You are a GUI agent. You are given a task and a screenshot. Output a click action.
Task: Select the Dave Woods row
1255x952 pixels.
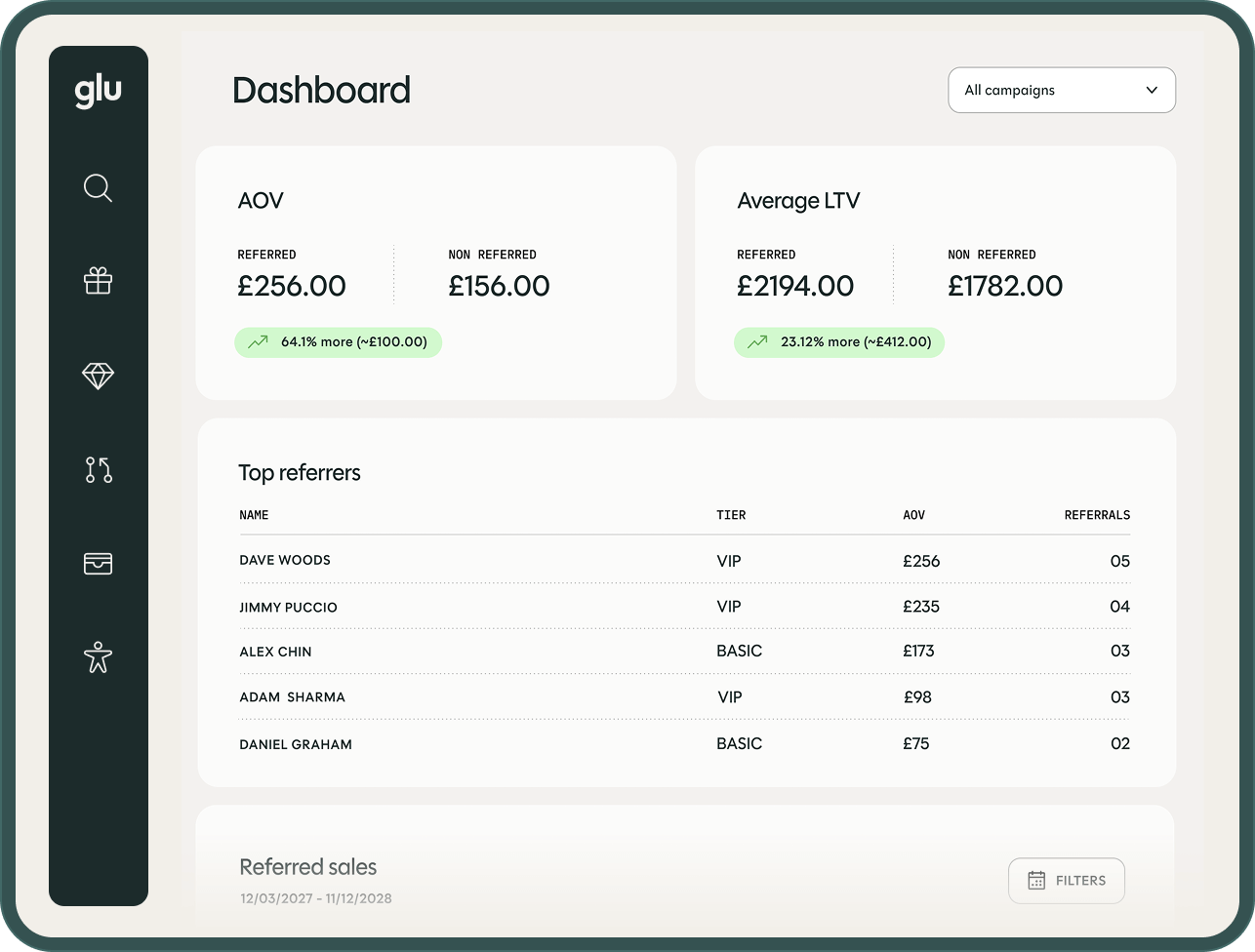coord(285,561)
